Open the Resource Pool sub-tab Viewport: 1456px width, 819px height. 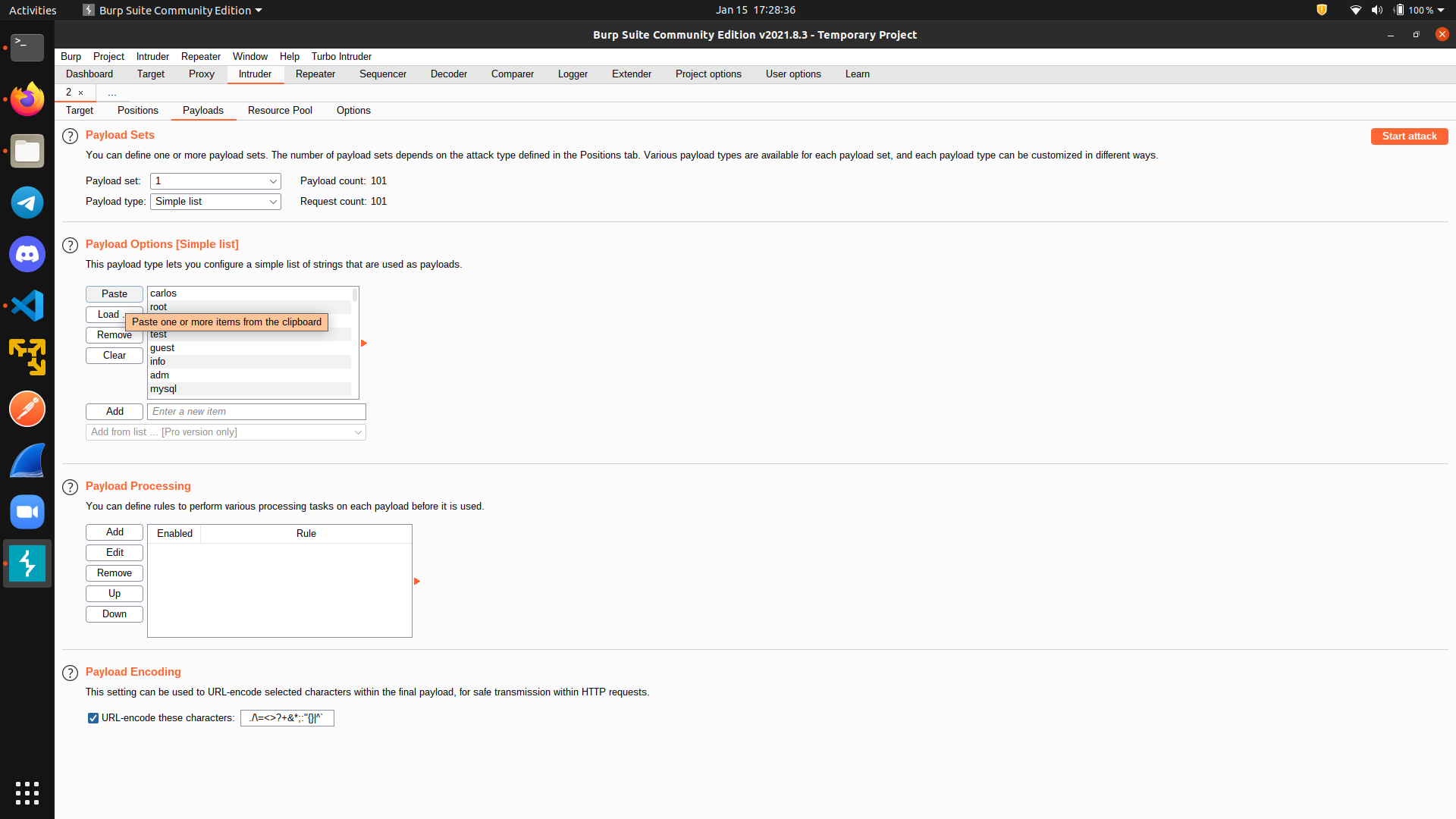[x=280, y=111]
